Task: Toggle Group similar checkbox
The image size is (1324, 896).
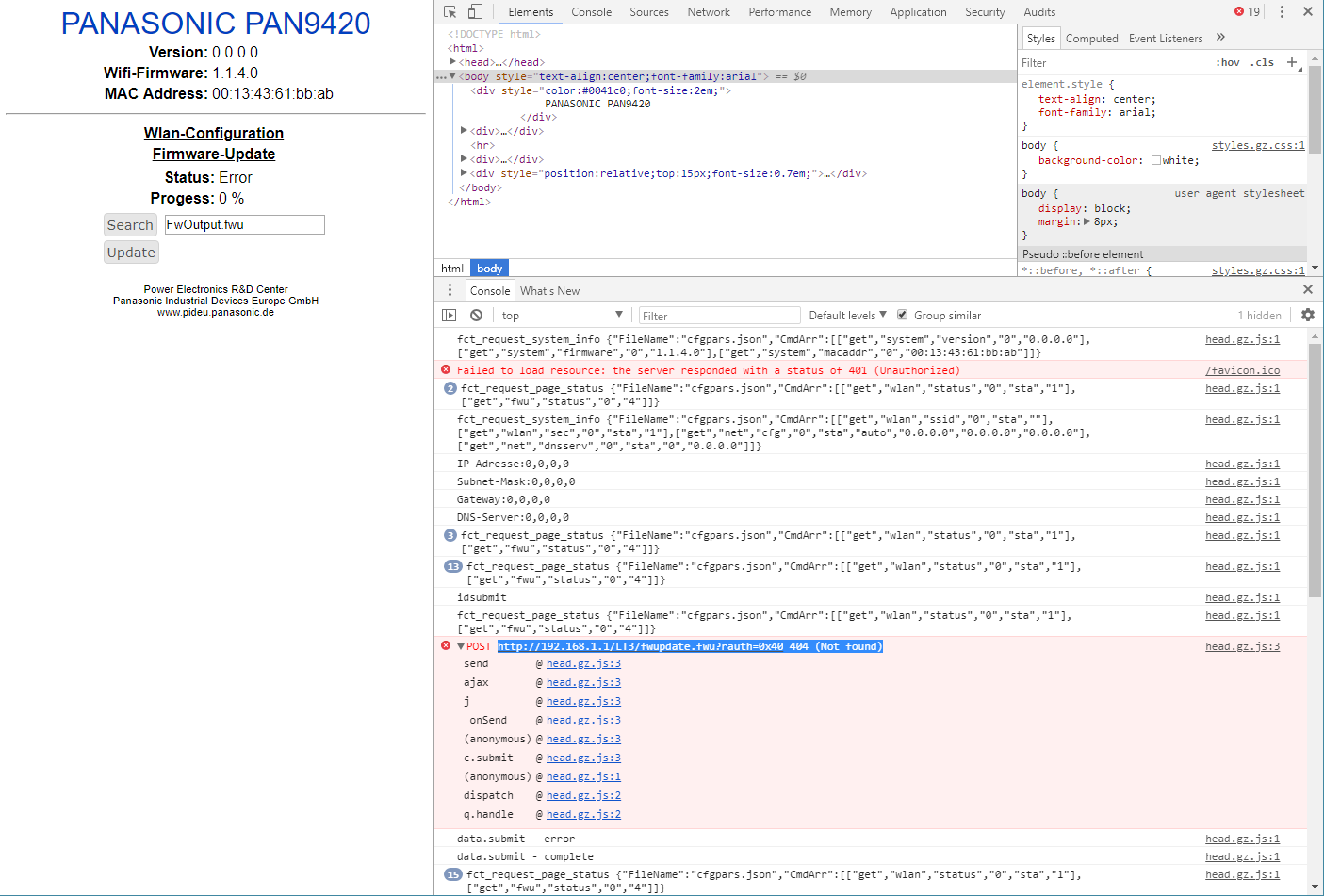Action: pyautogui.click(x=902, y=315)
